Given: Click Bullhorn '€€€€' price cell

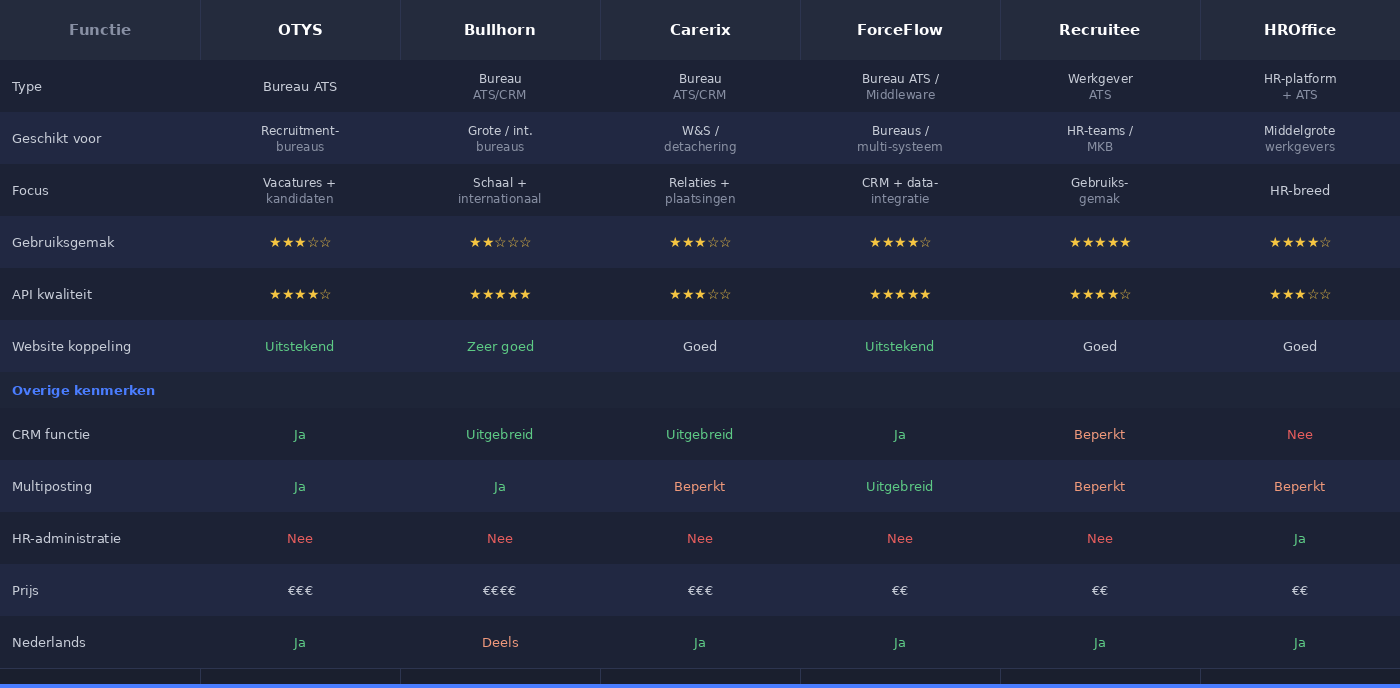Looking at the screenshot, I should click(500, 591).
